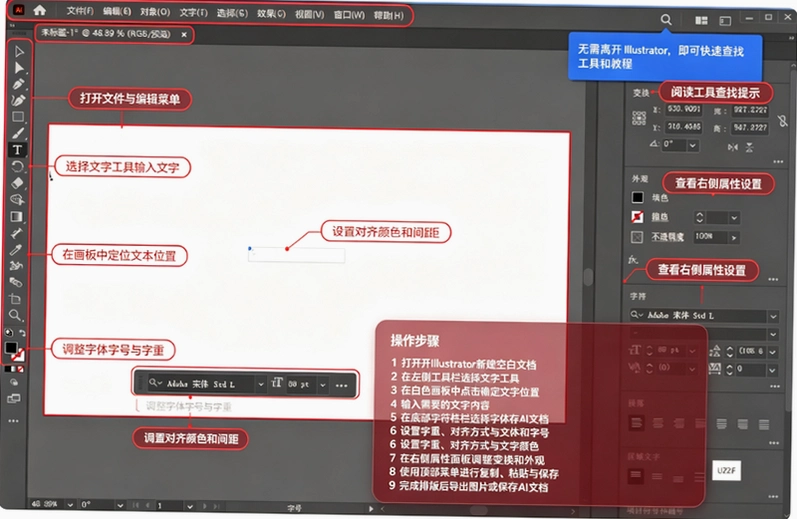
Task: Select the Curvature tool
Action: click(x=18, y=100)
